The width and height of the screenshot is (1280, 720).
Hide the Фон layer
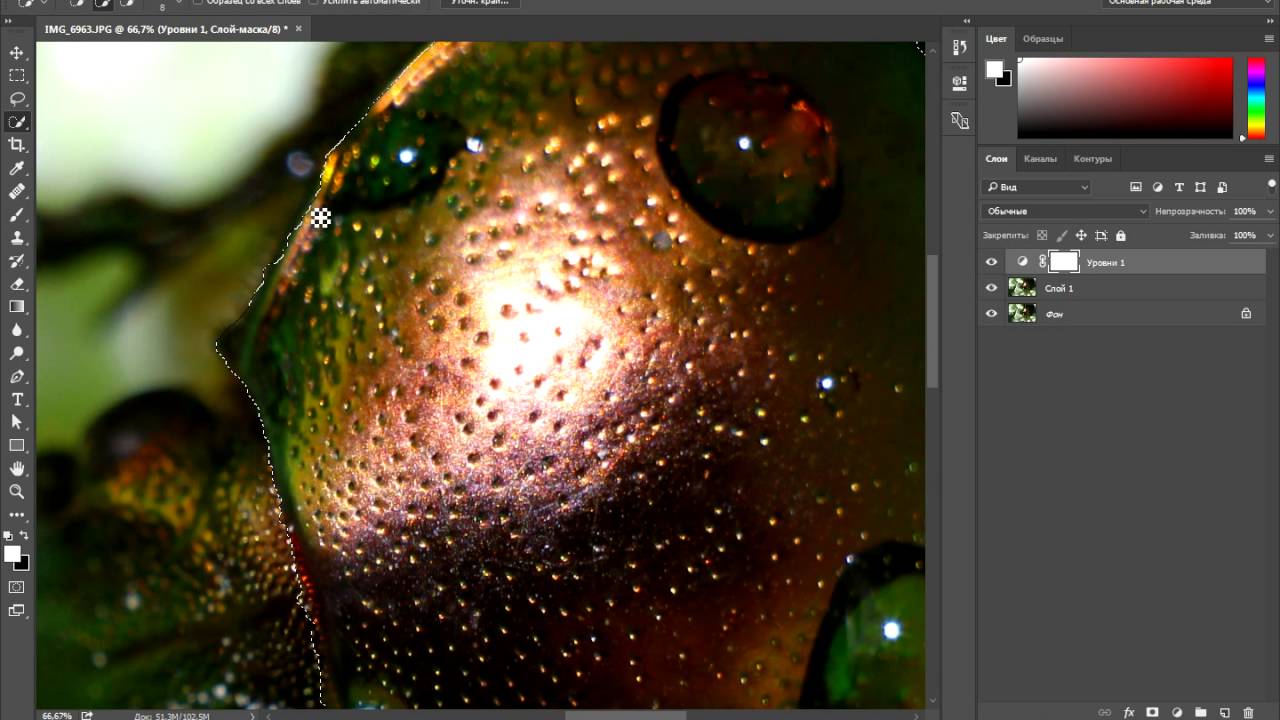tap(991, 314)
